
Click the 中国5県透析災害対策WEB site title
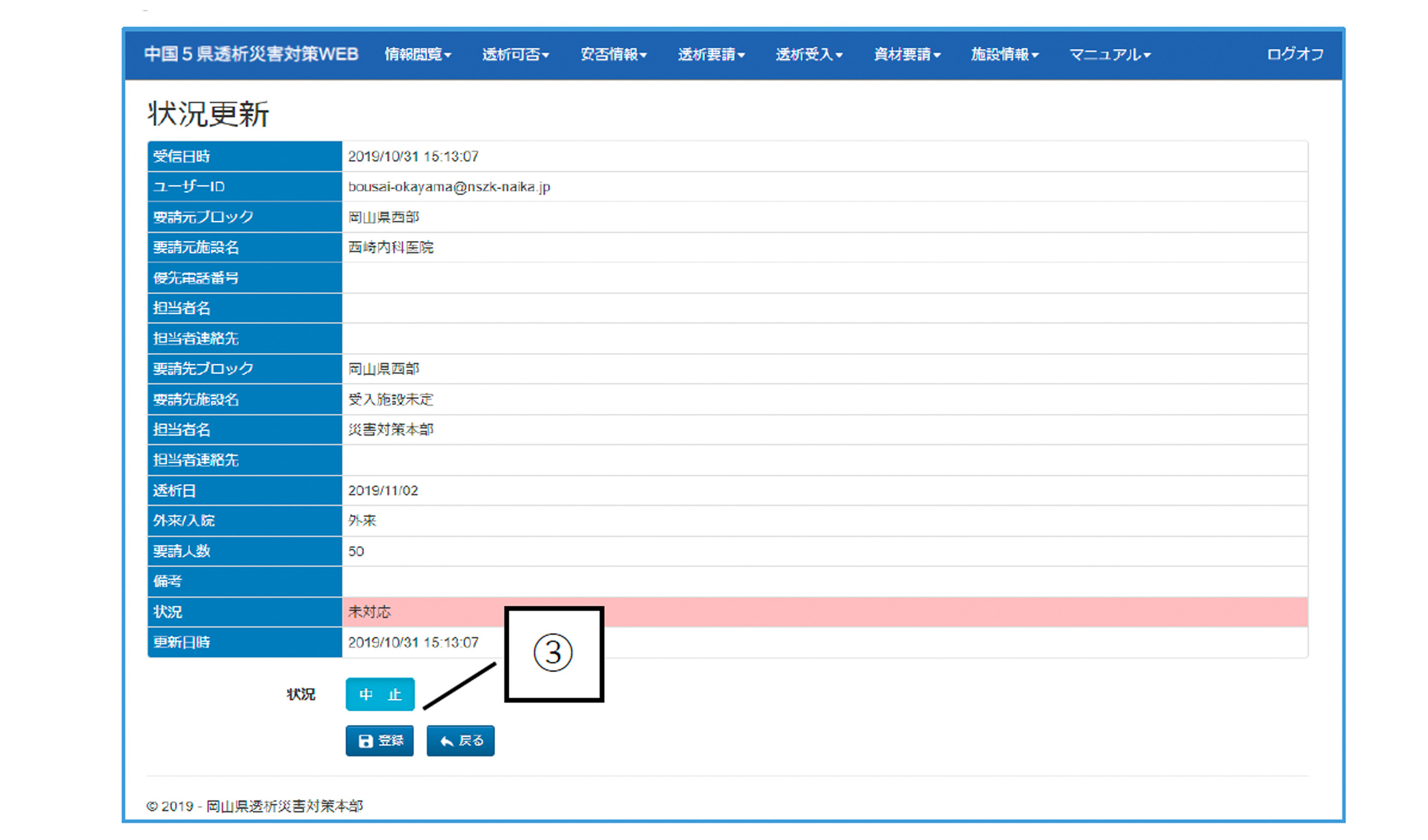(251, 55)
